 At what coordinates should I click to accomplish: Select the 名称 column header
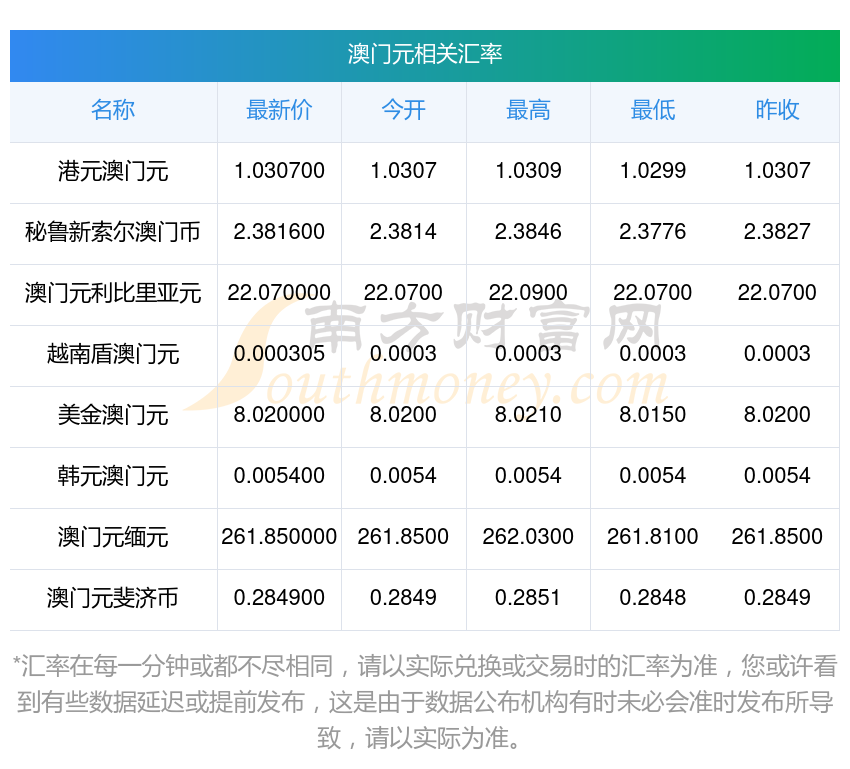(x=113, y=111)
